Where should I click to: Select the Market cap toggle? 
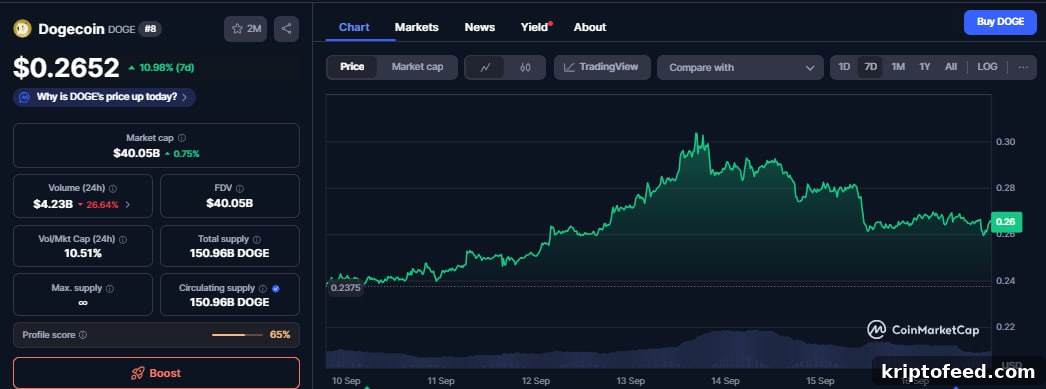coord(418,67)
